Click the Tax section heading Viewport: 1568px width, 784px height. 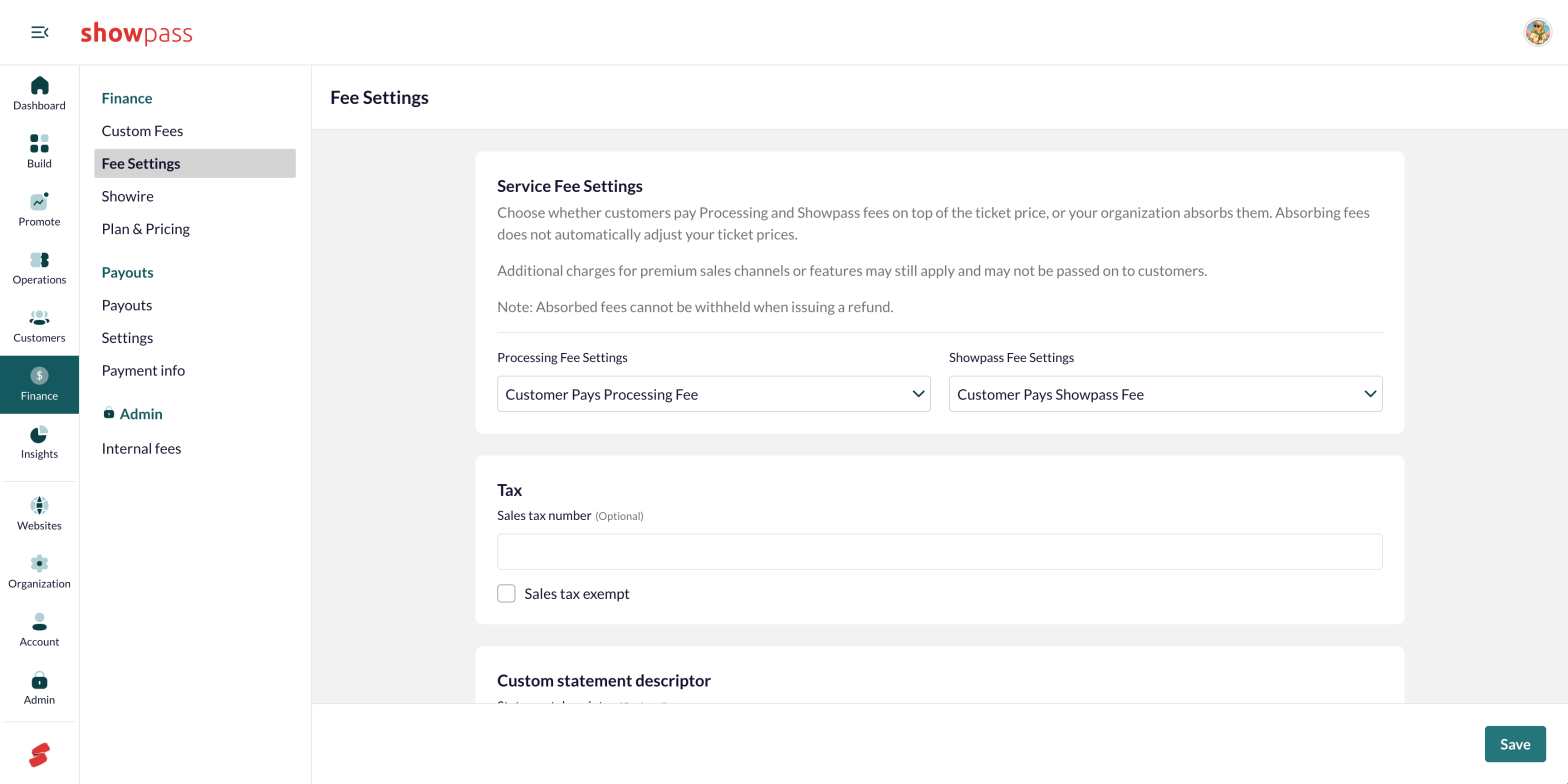tap(509, 490)
